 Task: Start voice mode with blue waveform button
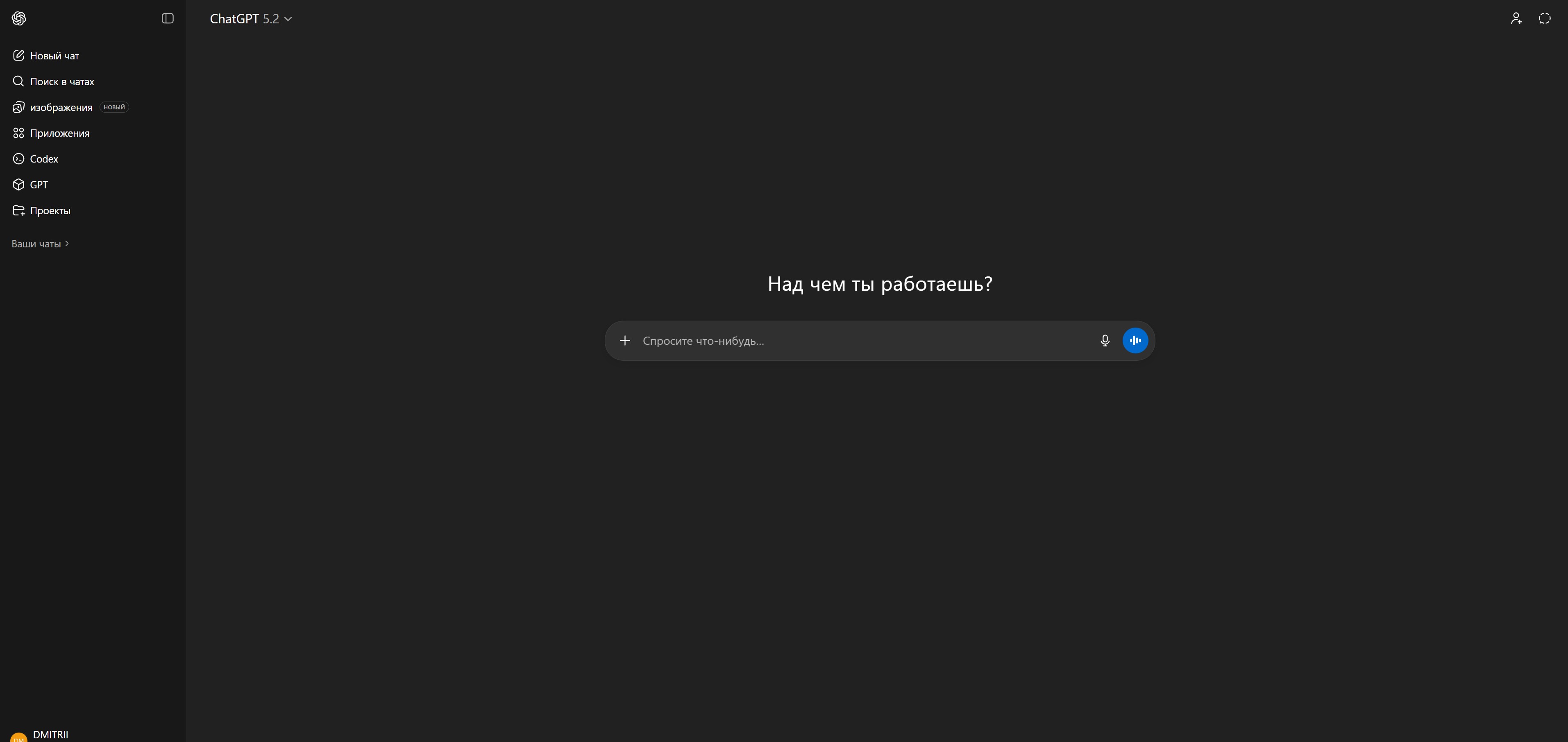(1135, 341)
